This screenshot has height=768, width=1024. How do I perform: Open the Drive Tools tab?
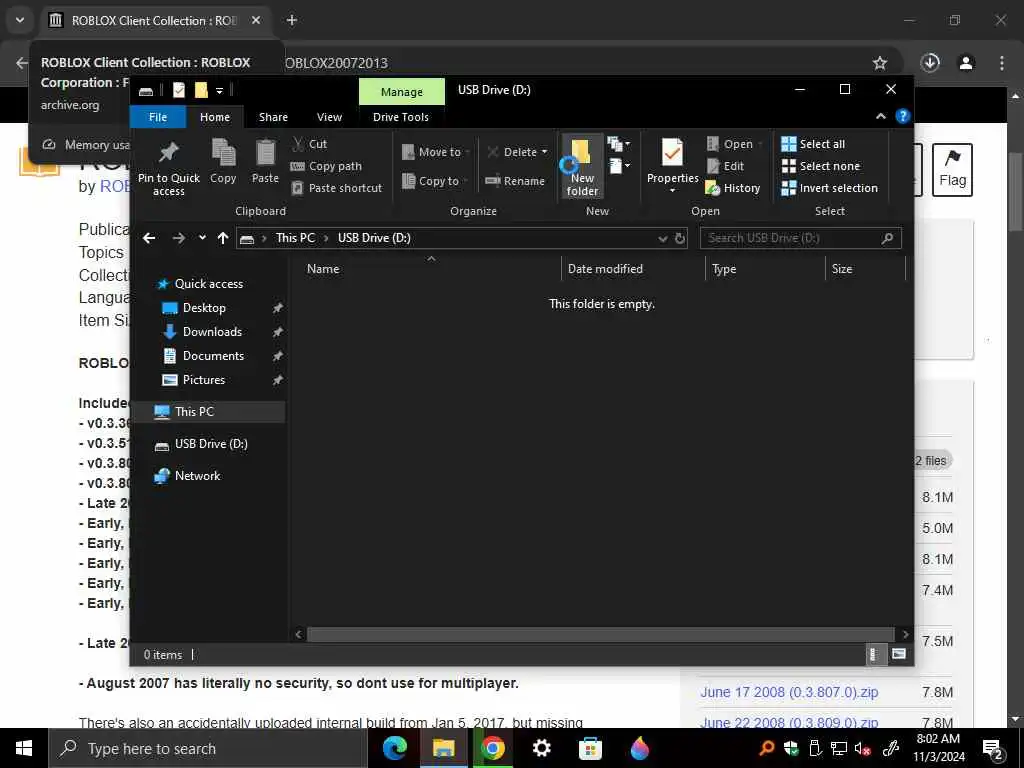click(400, 117)
